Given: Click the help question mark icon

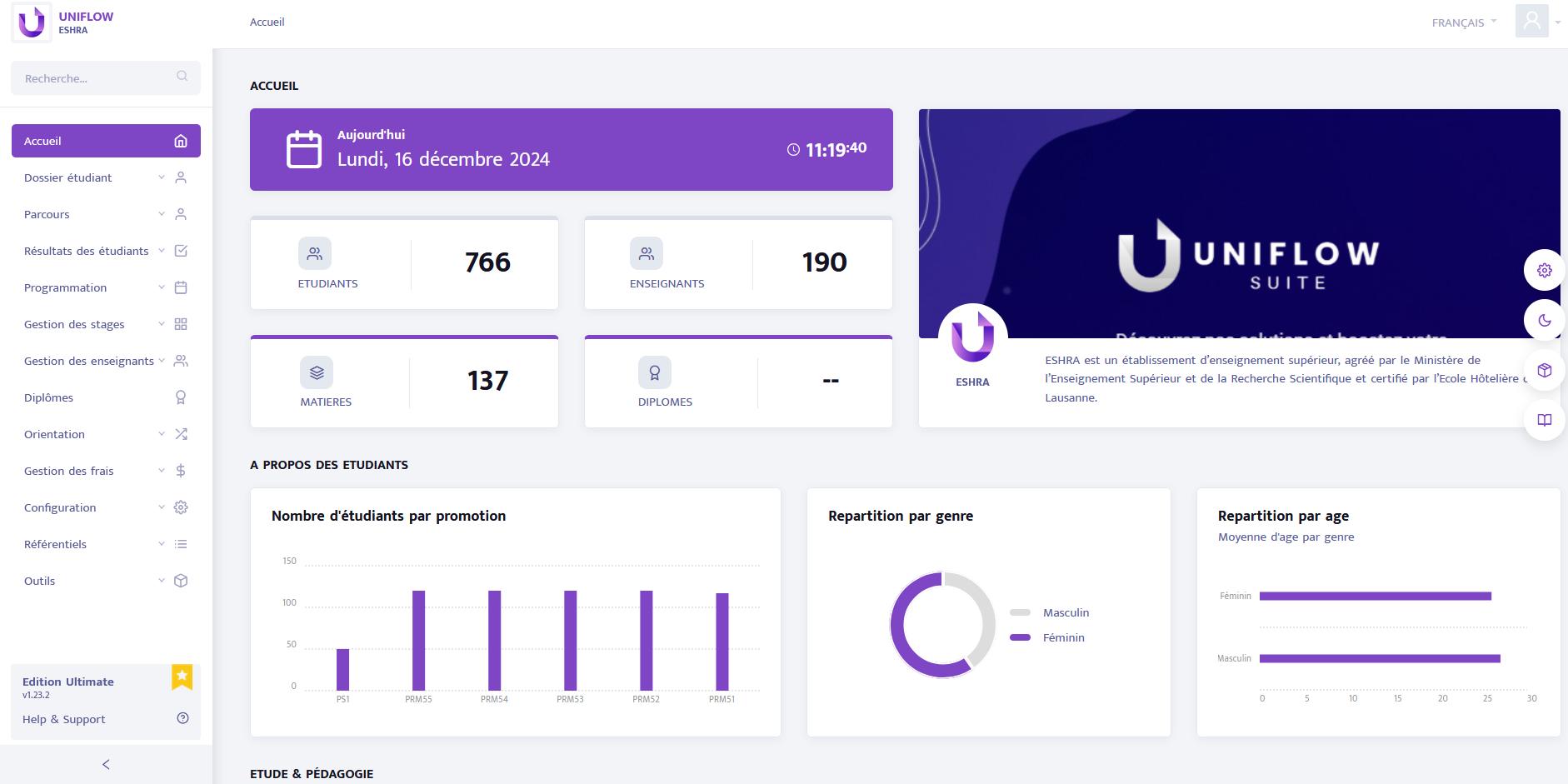Looking at the screenshot, I should click(182, 718).
